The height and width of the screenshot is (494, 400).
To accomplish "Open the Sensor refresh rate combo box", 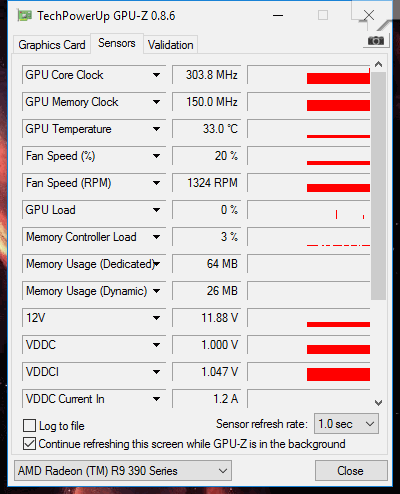I will (346, 424).
